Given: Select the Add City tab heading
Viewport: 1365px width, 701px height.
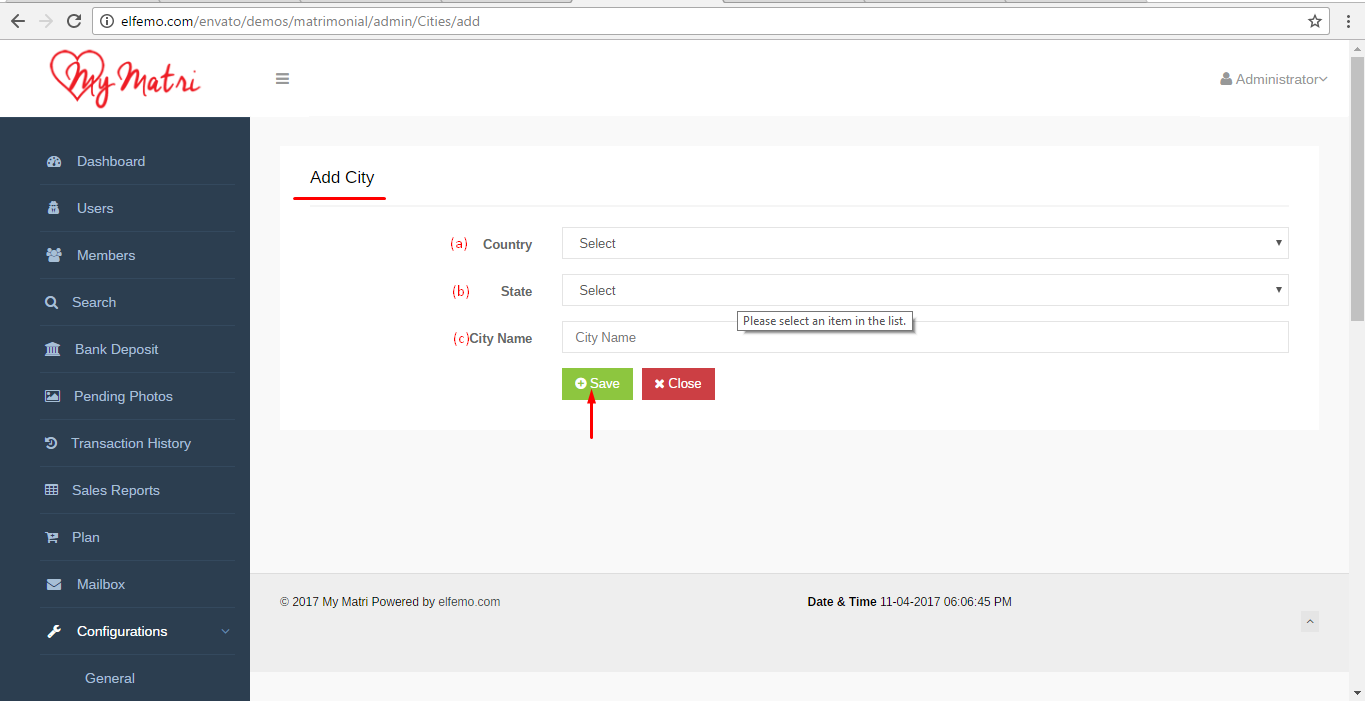Looking at the screenshot, I should [342, 177].
